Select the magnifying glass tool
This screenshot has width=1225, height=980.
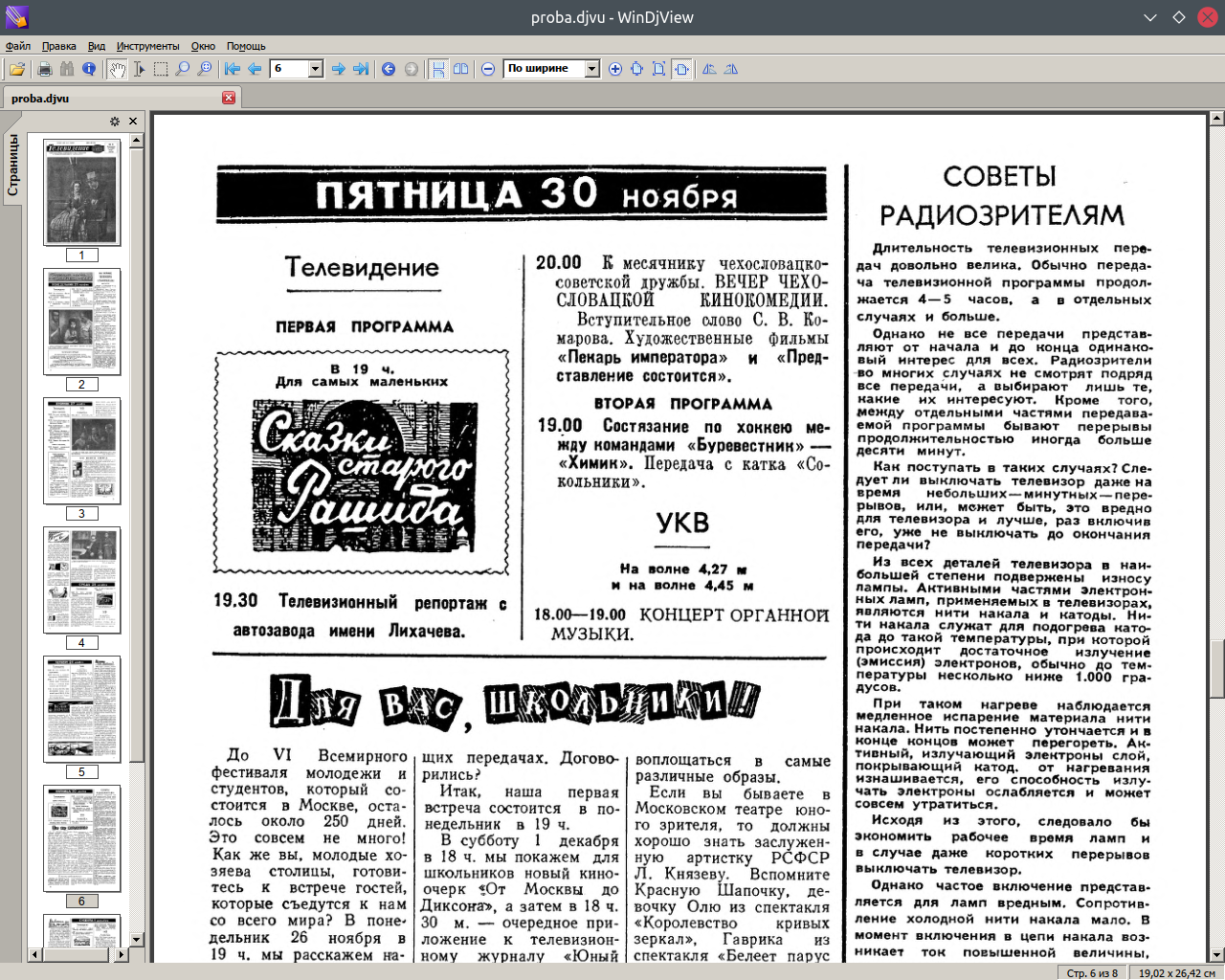183,69
